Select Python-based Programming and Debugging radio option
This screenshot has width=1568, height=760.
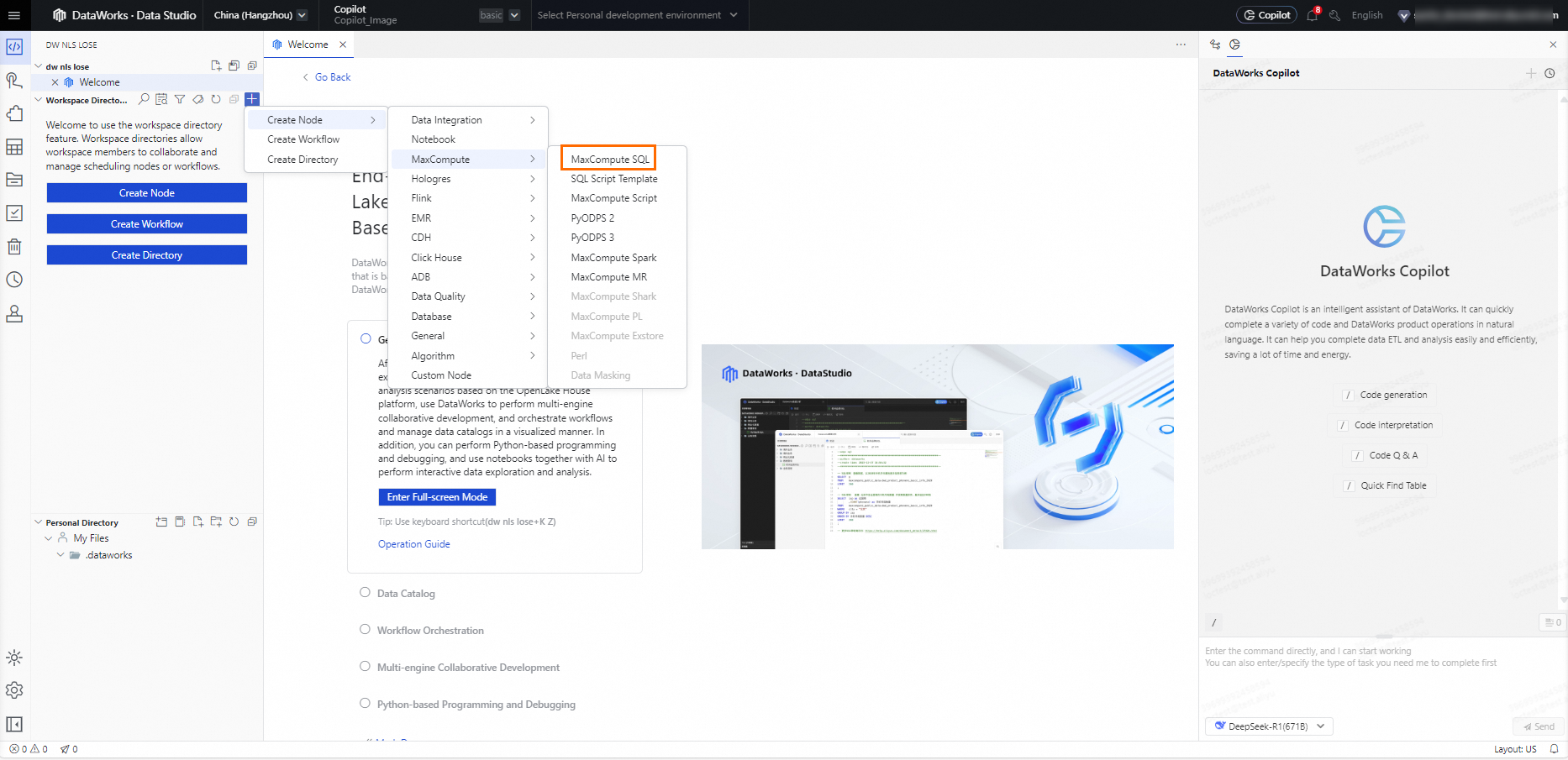tap(365, 703)
